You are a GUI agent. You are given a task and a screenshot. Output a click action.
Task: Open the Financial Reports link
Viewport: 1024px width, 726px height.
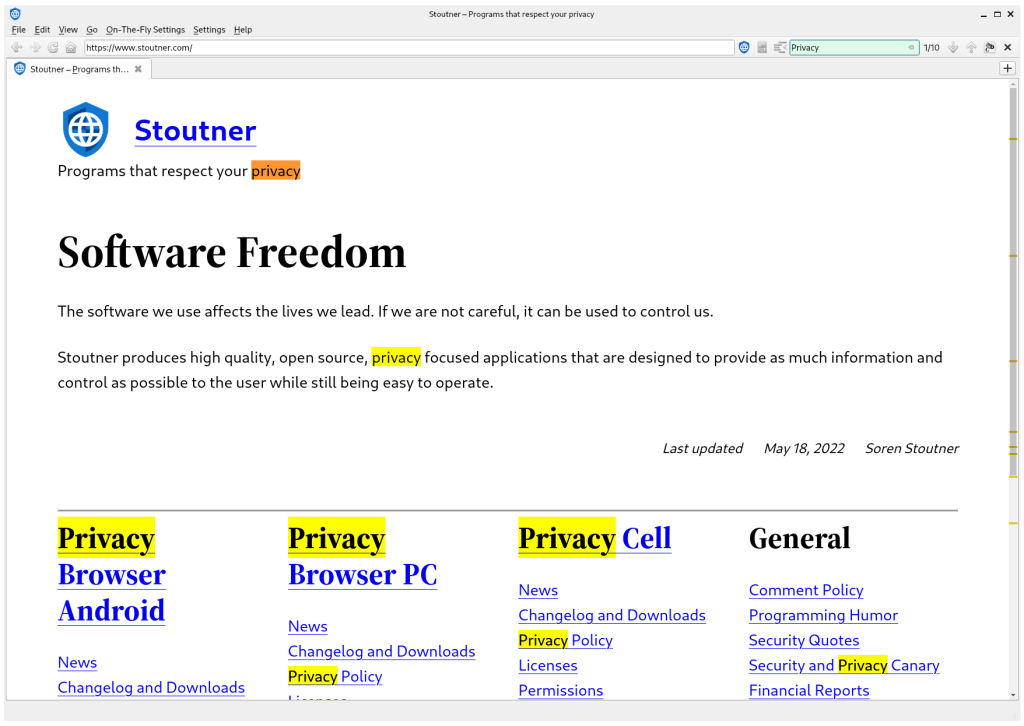(809, 691)
